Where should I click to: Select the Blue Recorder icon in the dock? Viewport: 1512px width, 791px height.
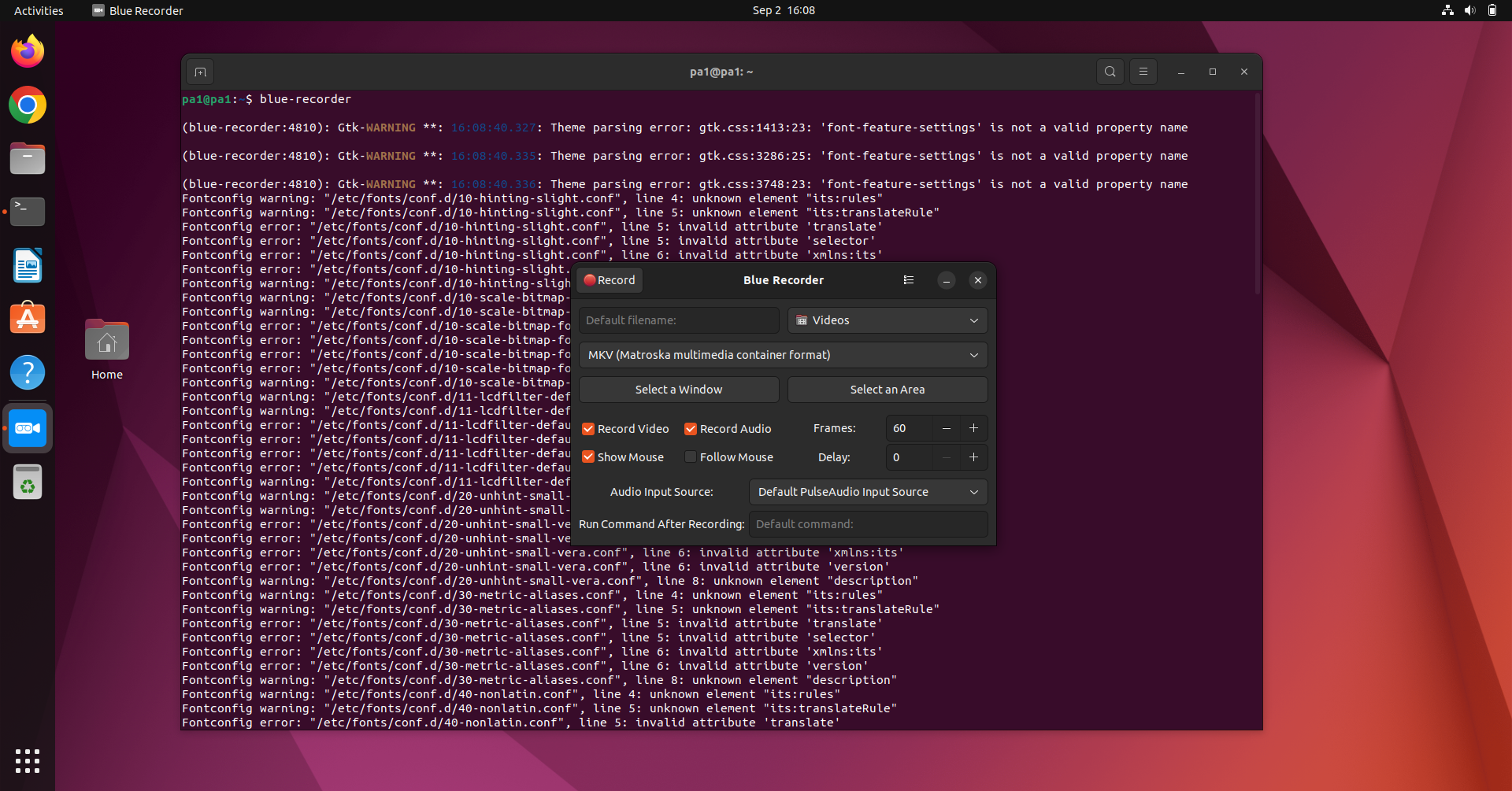coord(28,428)
